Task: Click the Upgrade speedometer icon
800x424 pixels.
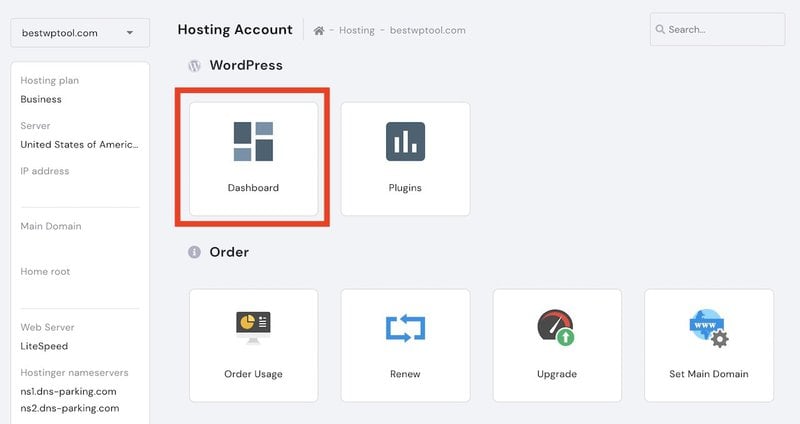Action: [556, 328]
